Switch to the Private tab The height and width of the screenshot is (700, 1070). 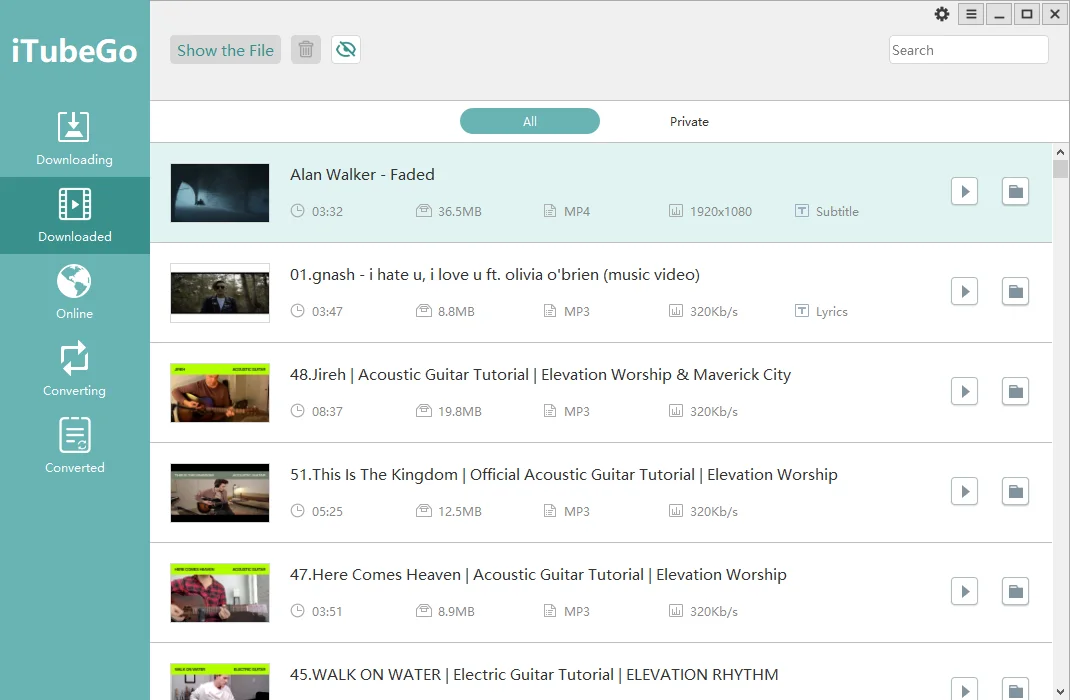pyautogui.click(x=689, y=122)
